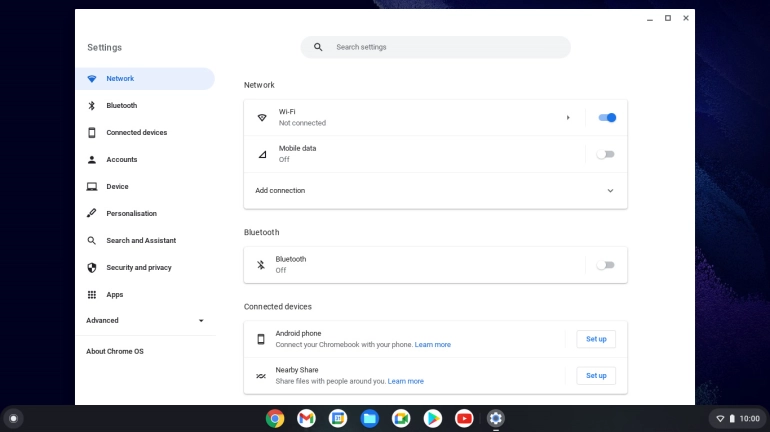
Task: Click the Security and privacy shield icon
Action: tap(92, 268)
